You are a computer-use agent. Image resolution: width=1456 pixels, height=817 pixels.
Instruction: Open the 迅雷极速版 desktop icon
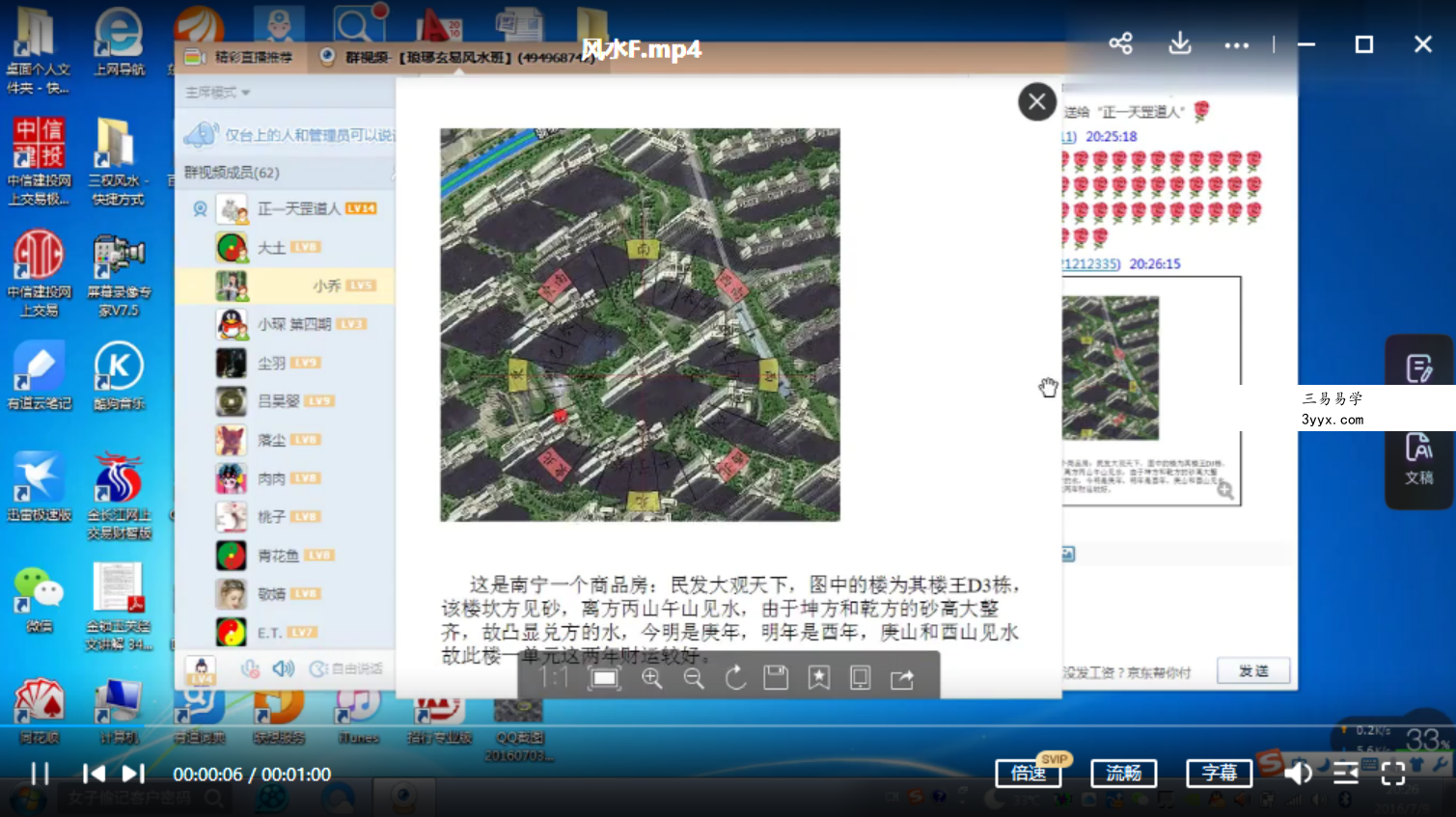[39, 488]
